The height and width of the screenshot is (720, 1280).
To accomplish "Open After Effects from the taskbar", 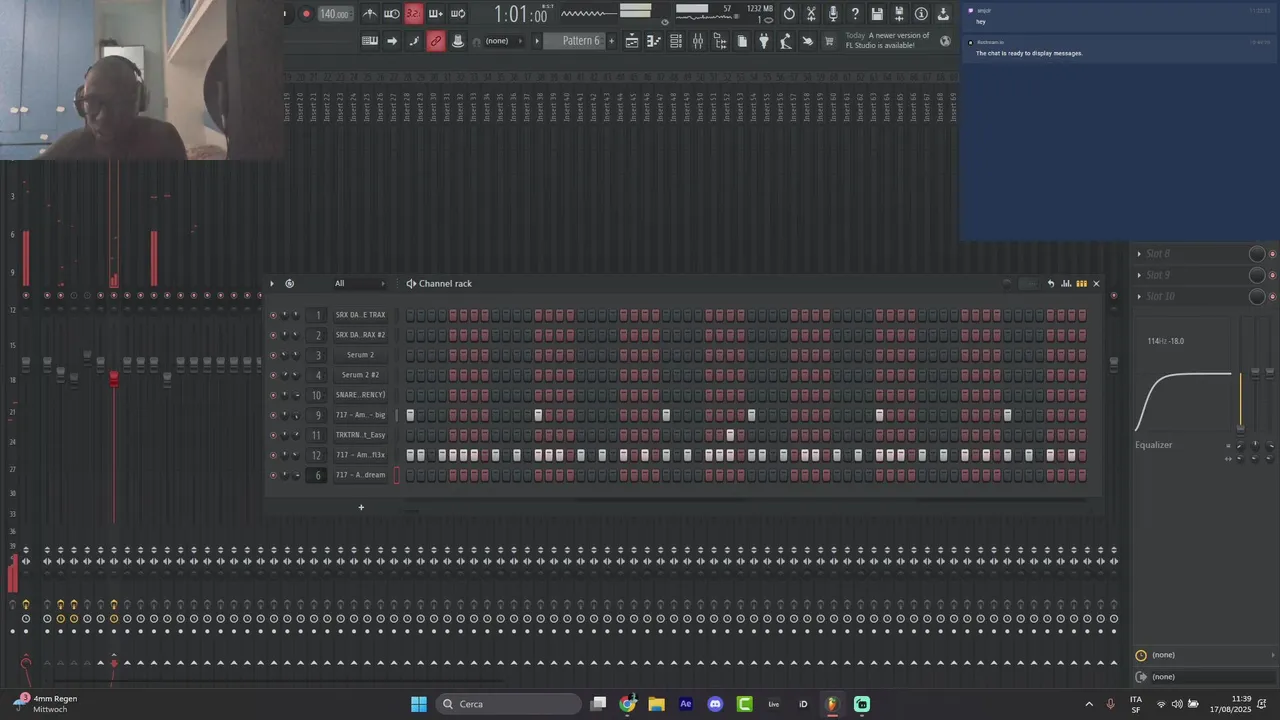I will click(x=686, y=704).
